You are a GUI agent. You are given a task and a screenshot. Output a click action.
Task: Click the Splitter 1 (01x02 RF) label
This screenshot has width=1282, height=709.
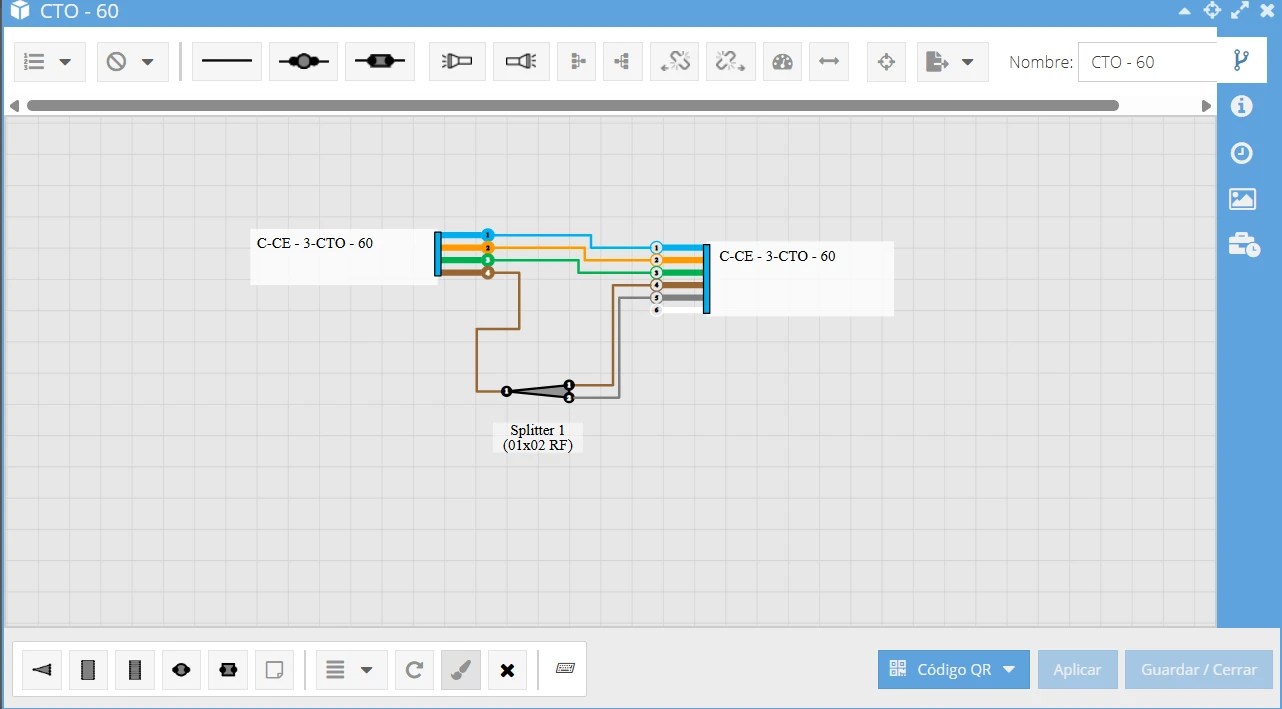[x=538, y=438]
